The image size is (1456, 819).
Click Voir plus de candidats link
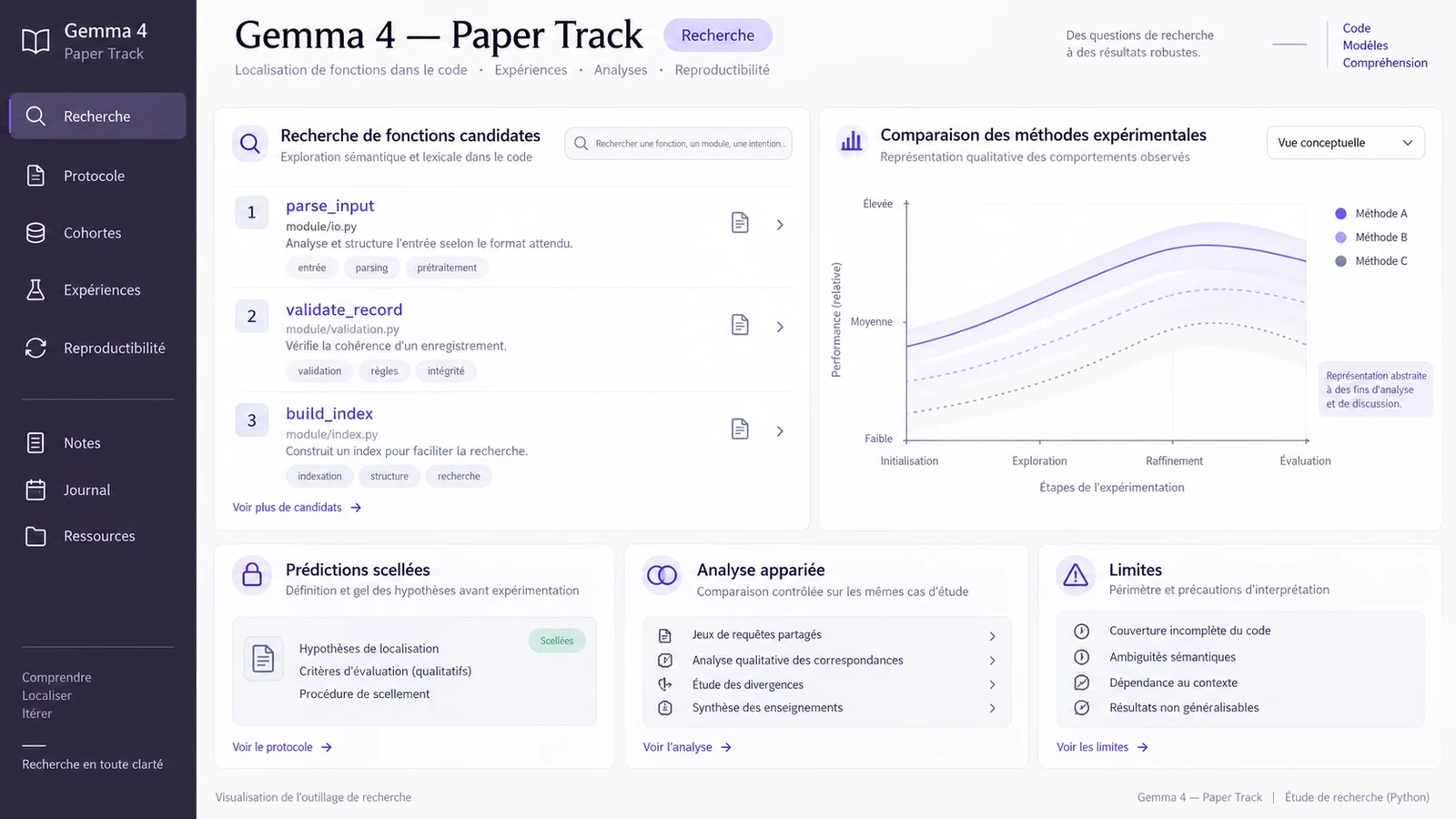(297, 508)
